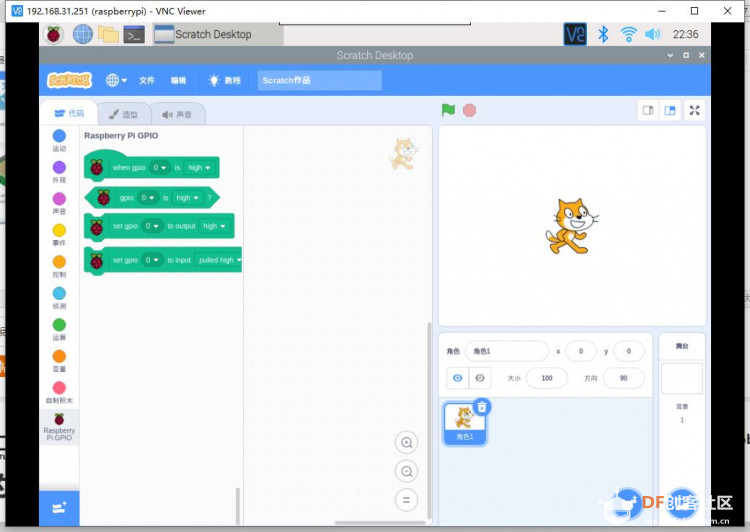Hide sprite using crossed-eye button
Screen dimensions: 750x532
(480, 378)
